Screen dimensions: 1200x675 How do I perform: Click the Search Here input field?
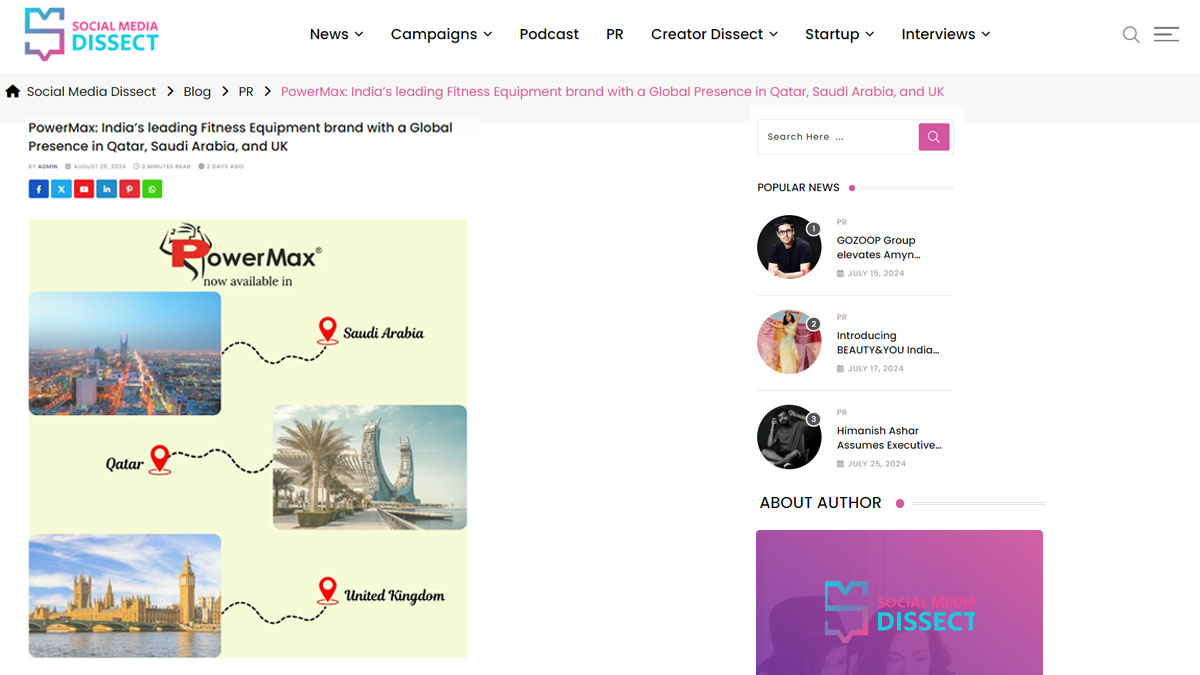click(838, 137)
